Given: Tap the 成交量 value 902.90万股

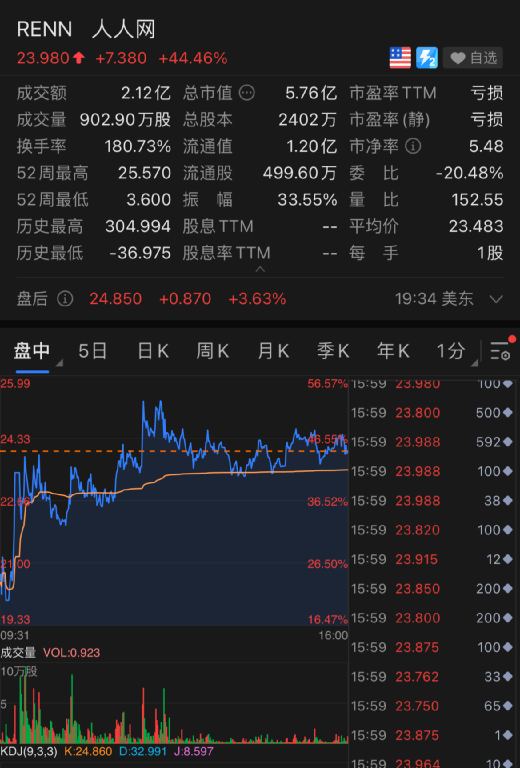Looking at the screenshot, I should [x=125, y=120].
